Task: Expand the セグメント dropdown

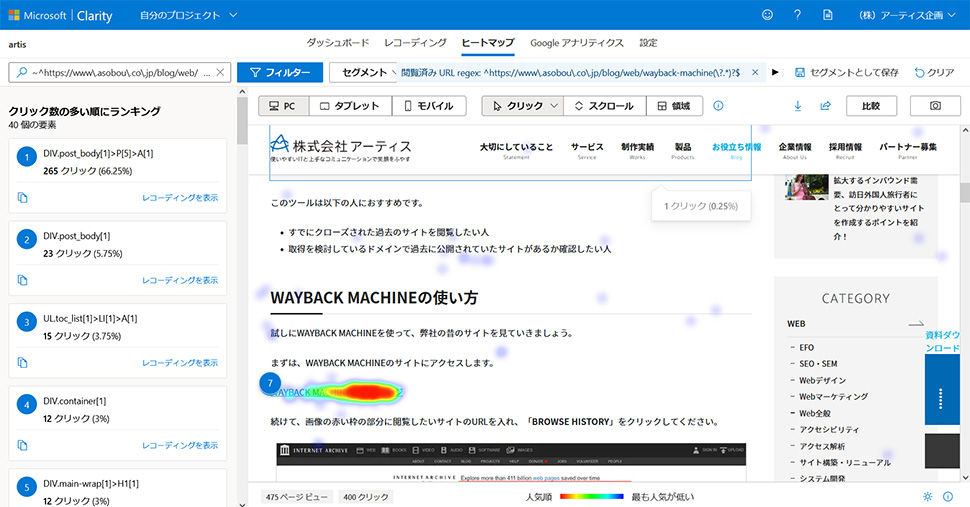Action: [364, 72]
